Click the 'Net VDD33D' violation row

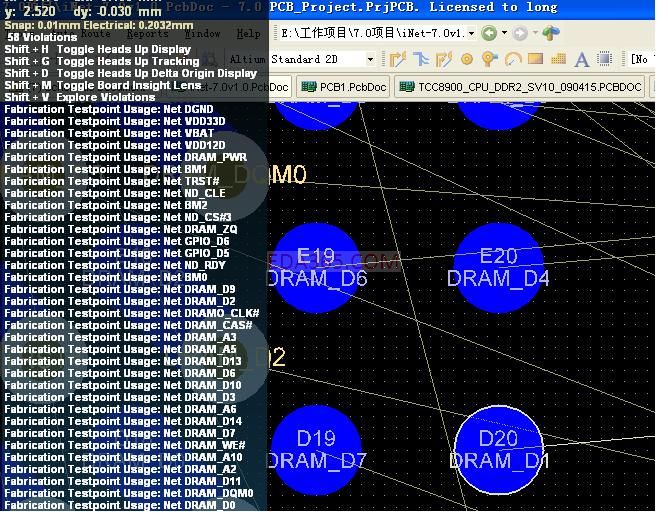[115, 121]
